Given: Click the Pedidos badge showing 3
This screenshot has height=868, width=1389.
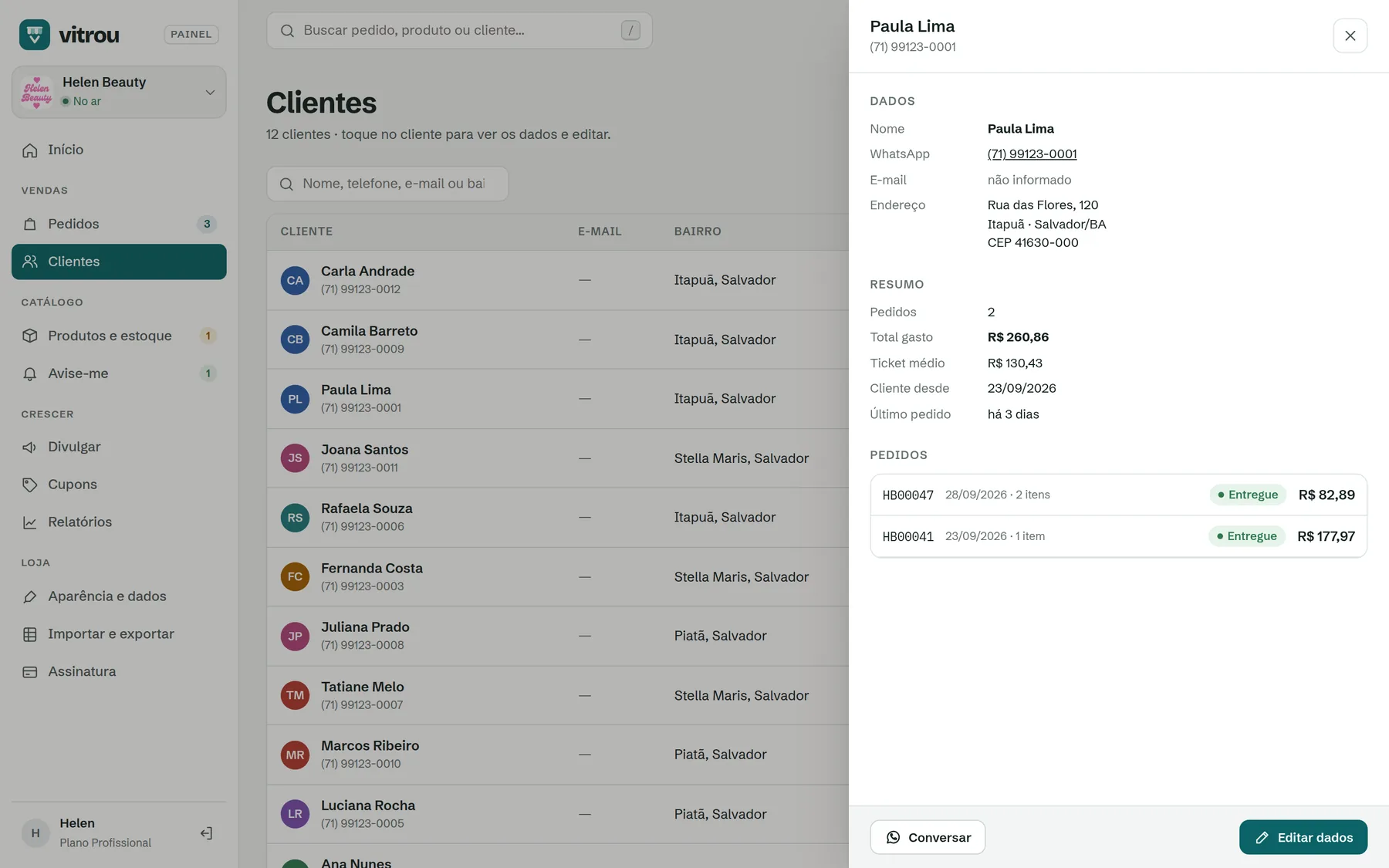Looking at the screenshot, I should pyautogui.click(x=207, y=224).
